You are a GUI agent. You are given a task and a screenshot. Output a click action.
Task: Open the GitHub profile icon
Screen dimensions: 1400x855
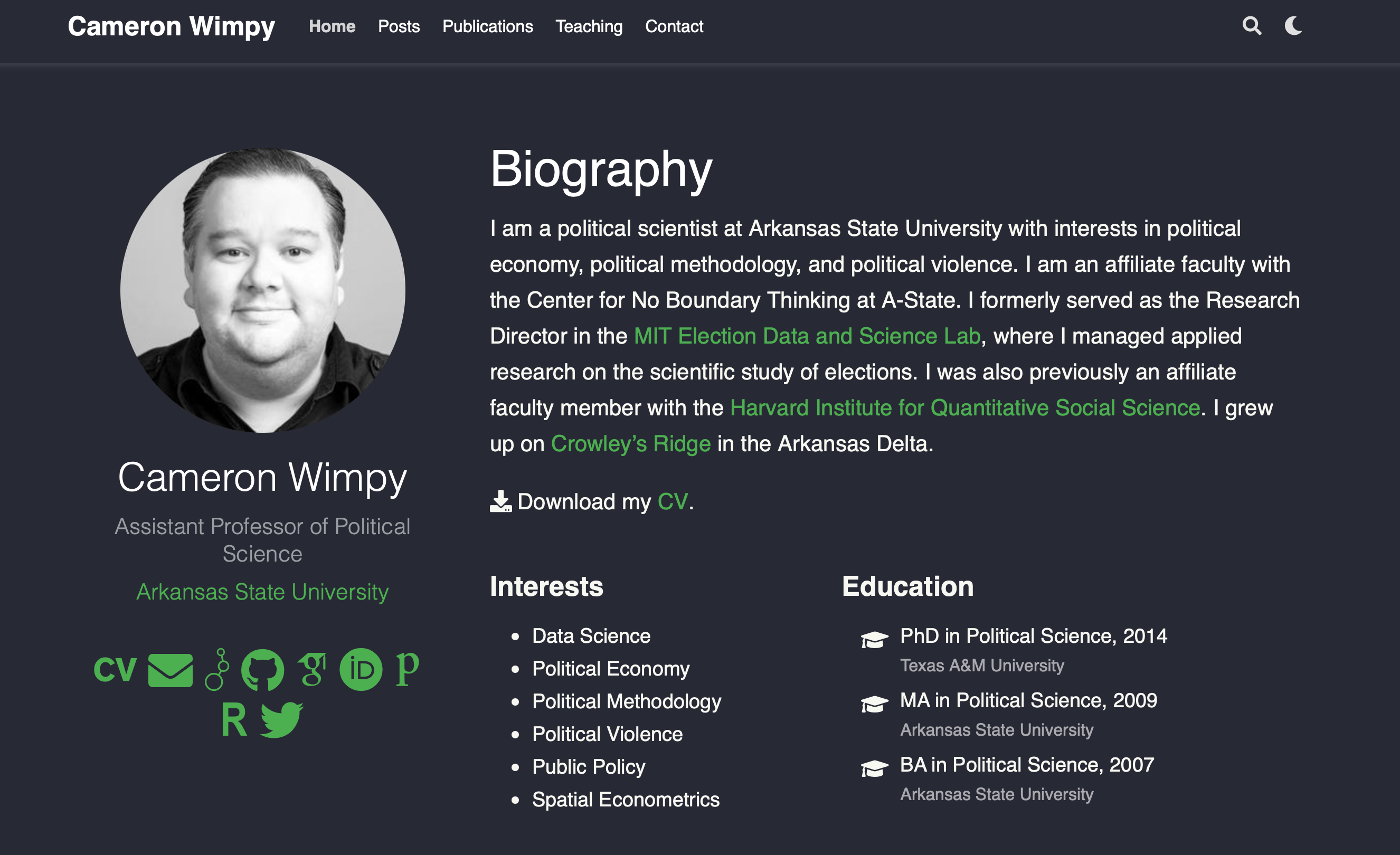[262, 670]
